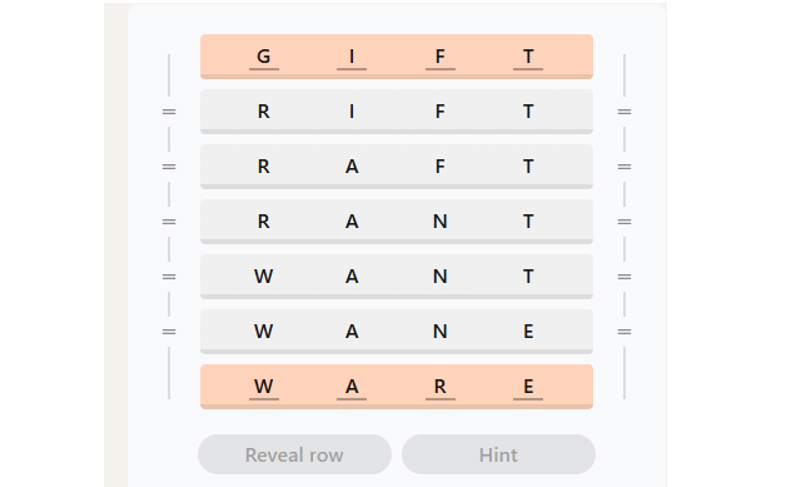The width and height of the screenshot is (785, 487).
Task: Click the Hint button
Action: (499, 454)
